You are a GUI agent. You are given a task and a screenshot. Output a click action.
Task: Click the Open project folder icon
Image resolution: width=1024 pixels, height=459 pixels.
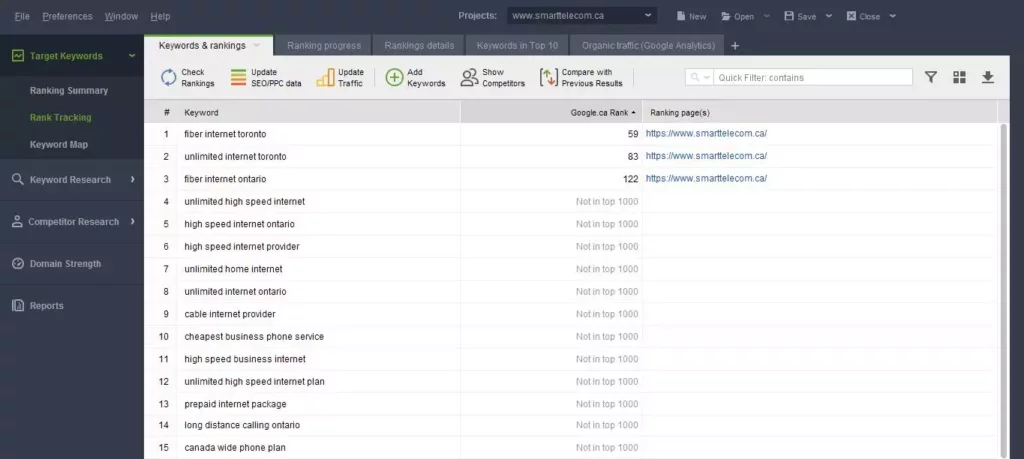pos(726,16)
